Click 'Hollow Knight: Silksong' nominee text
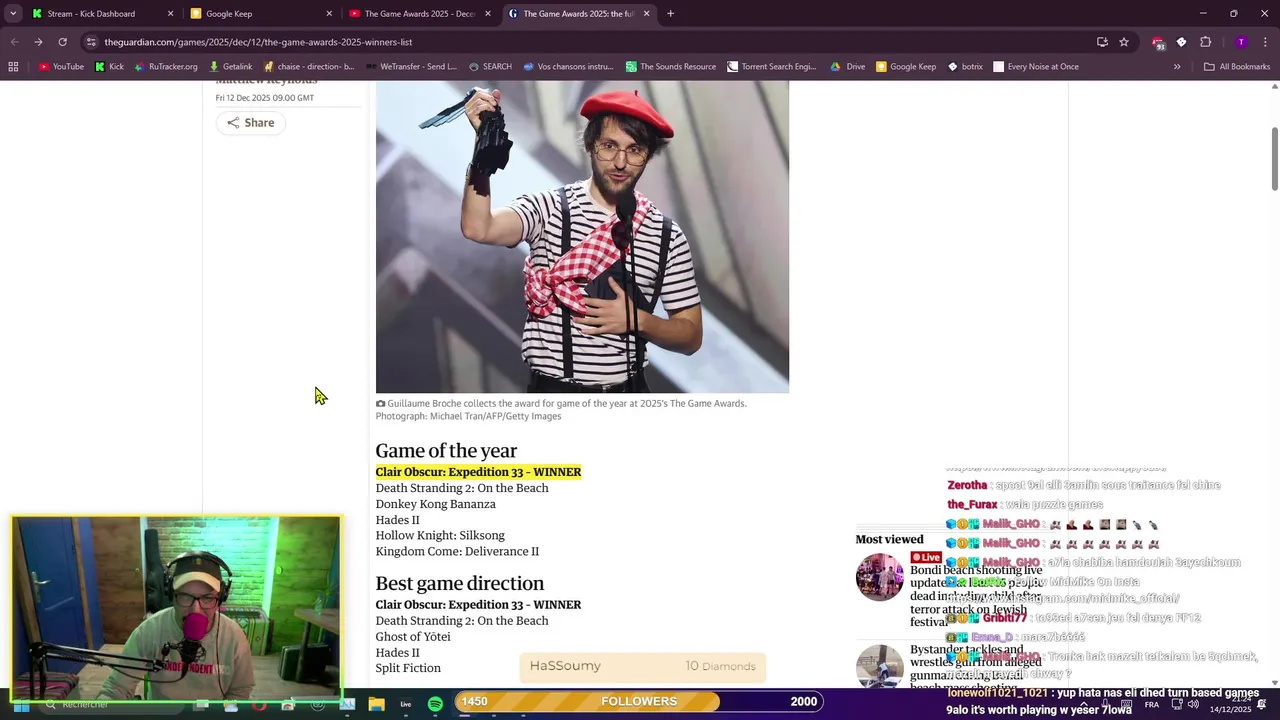 440,536
